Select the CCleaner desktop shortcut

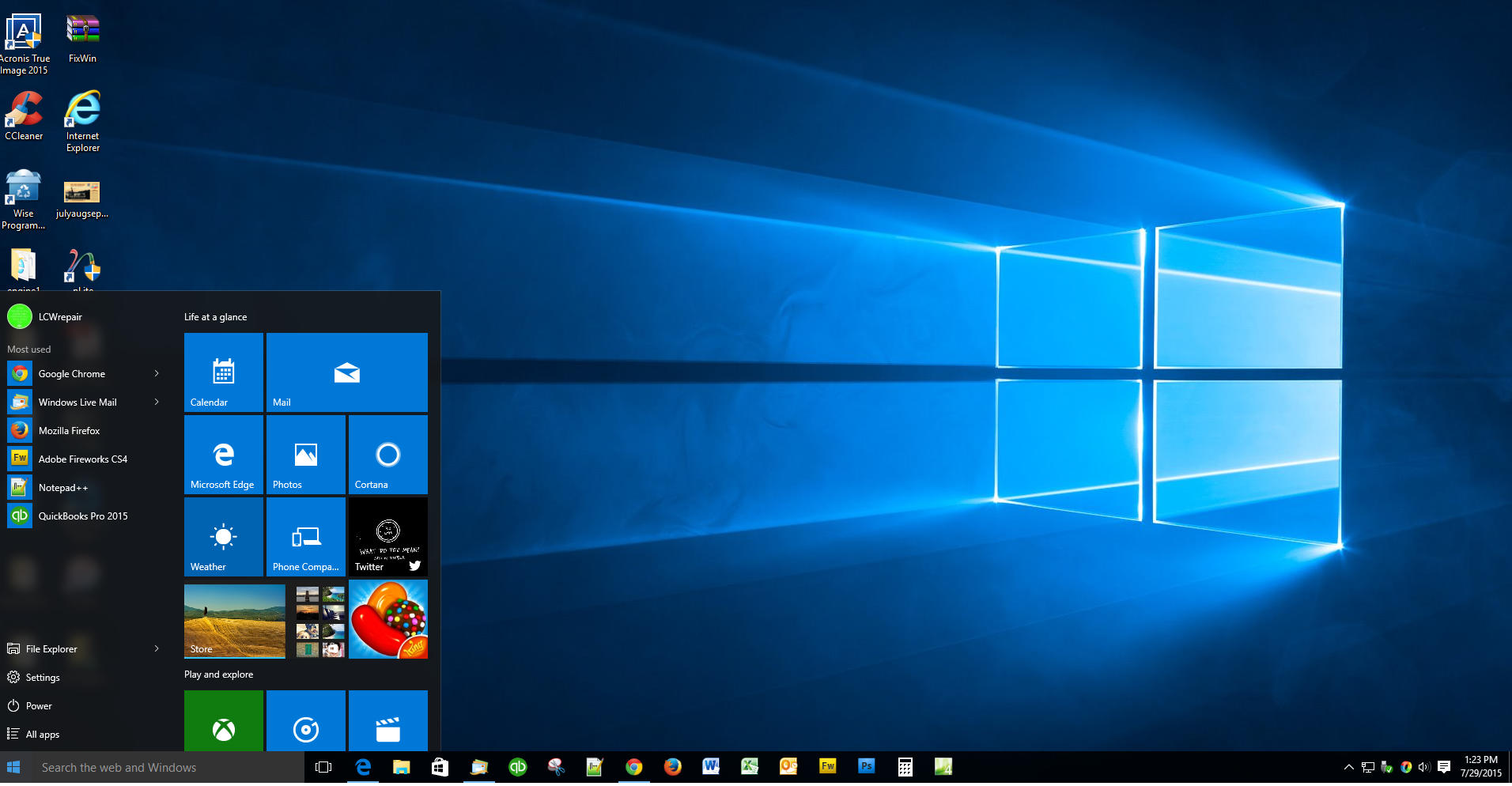[x=25, y=116]
